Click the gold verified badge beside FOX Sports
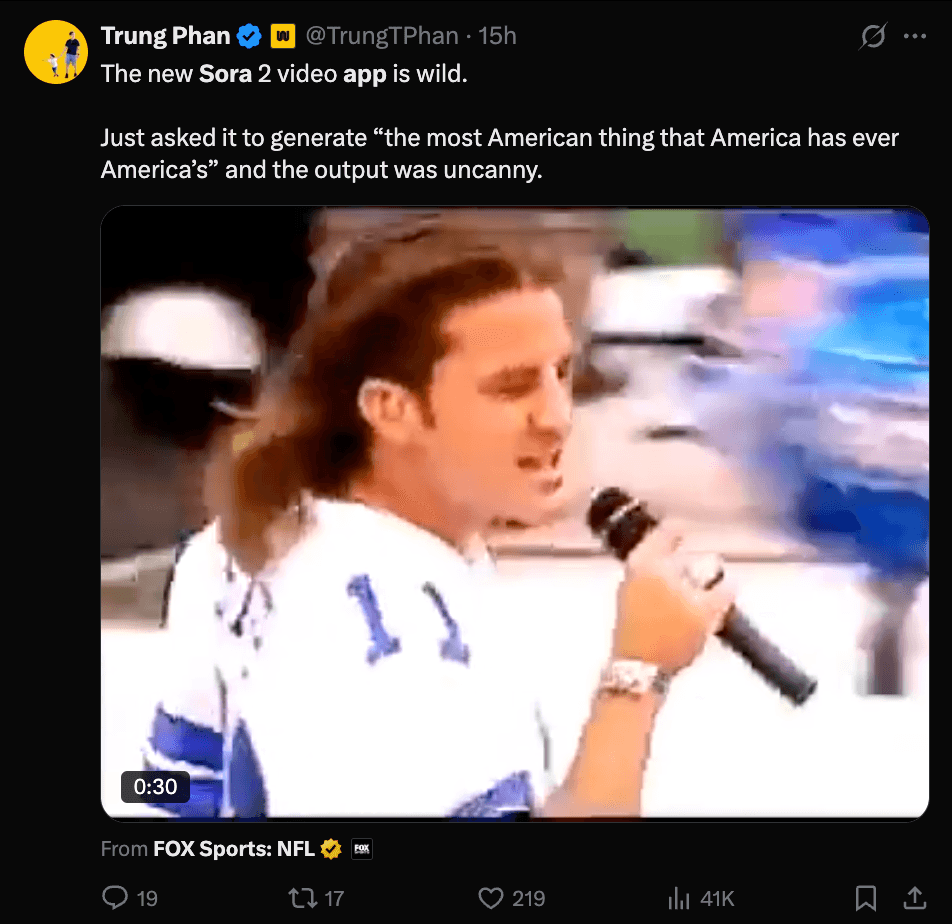This screenshot has height=924, width=952. [x=329, y=849]
